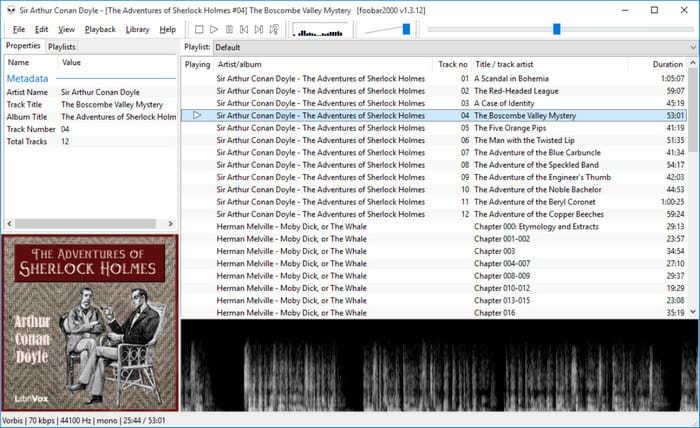This screenshot has height=428, width=700.
Task: Select Moby Dick Chapter 001-002
Action: click(x=433, y=239)
